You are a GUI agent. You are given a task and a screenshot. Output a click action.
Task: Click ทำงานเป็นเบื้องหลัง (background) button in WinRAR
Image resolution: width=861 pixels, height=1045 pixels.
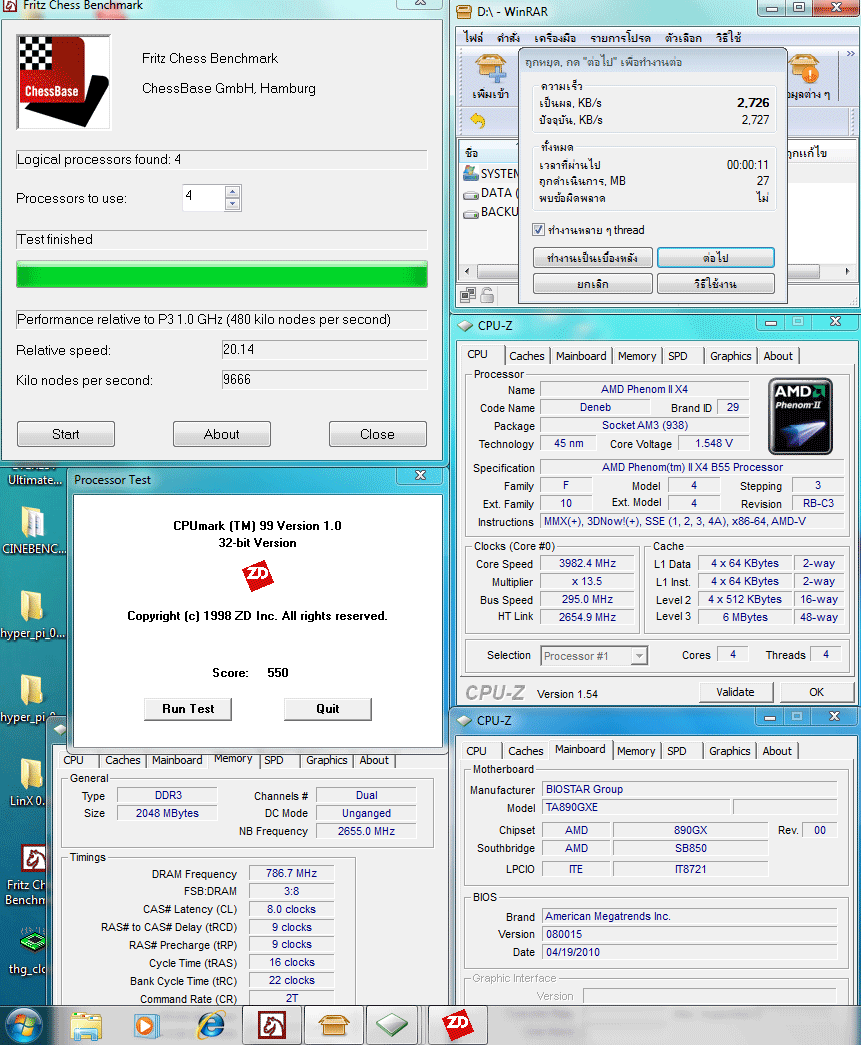pyautogui.click(x=593, y=258)
